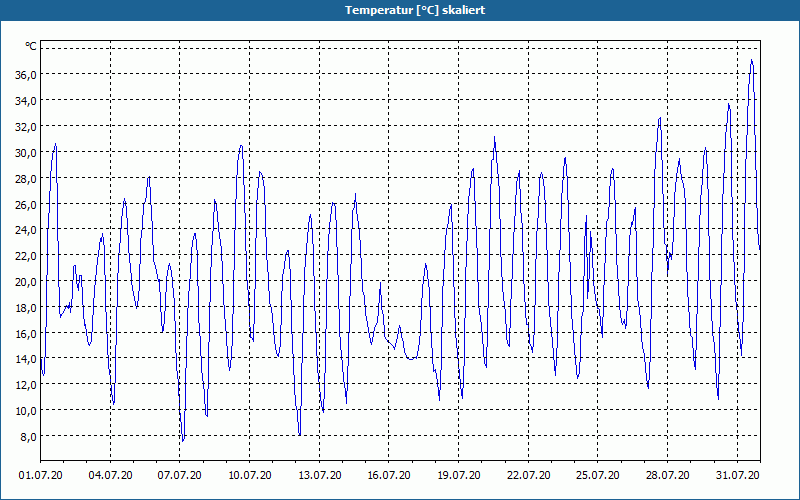Click the 26,0 y-axis label
Screen dimensions: 800x500
(x=25, y=205)
